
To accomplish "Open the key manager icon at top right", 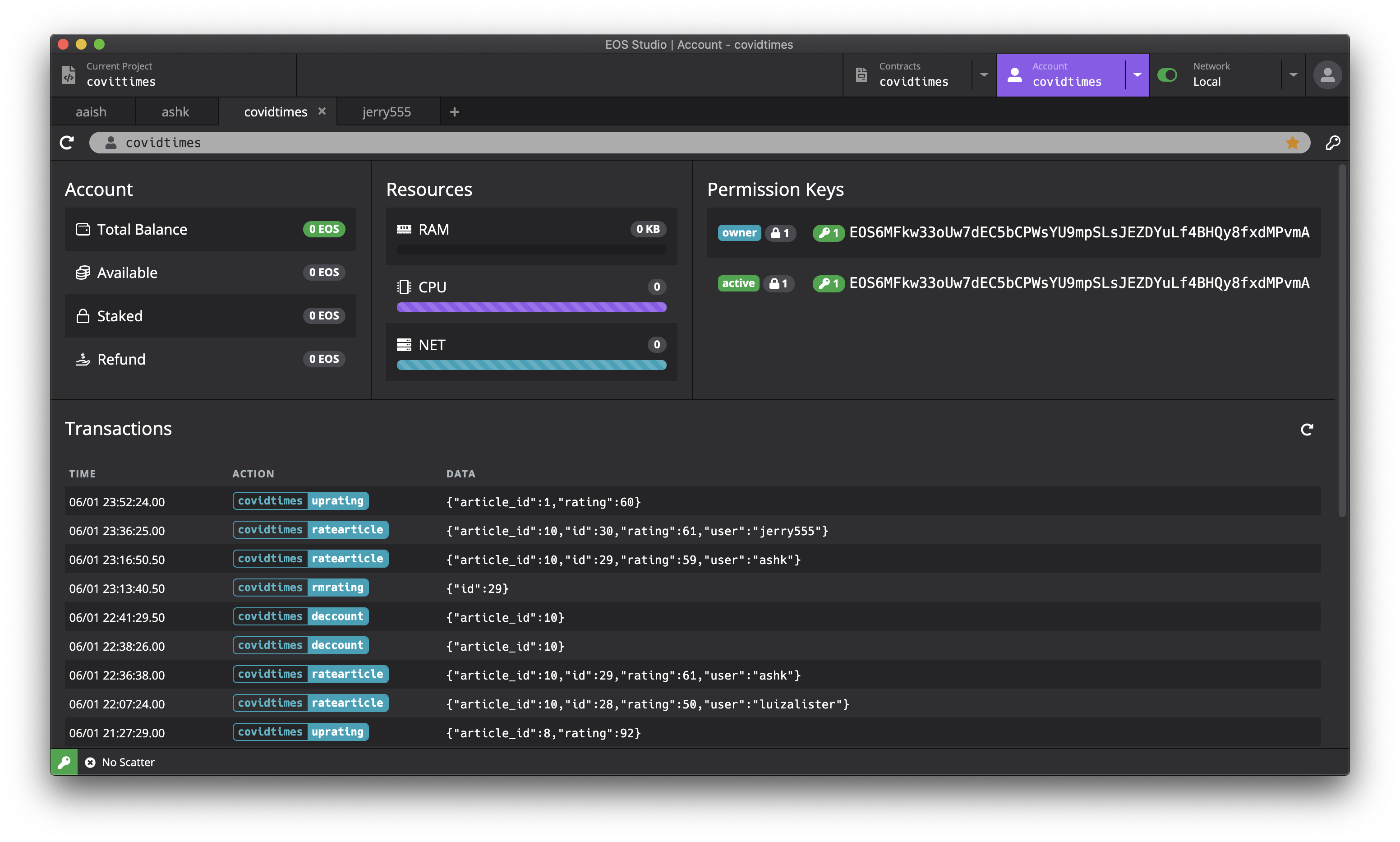I will (x=1332, y=143).
